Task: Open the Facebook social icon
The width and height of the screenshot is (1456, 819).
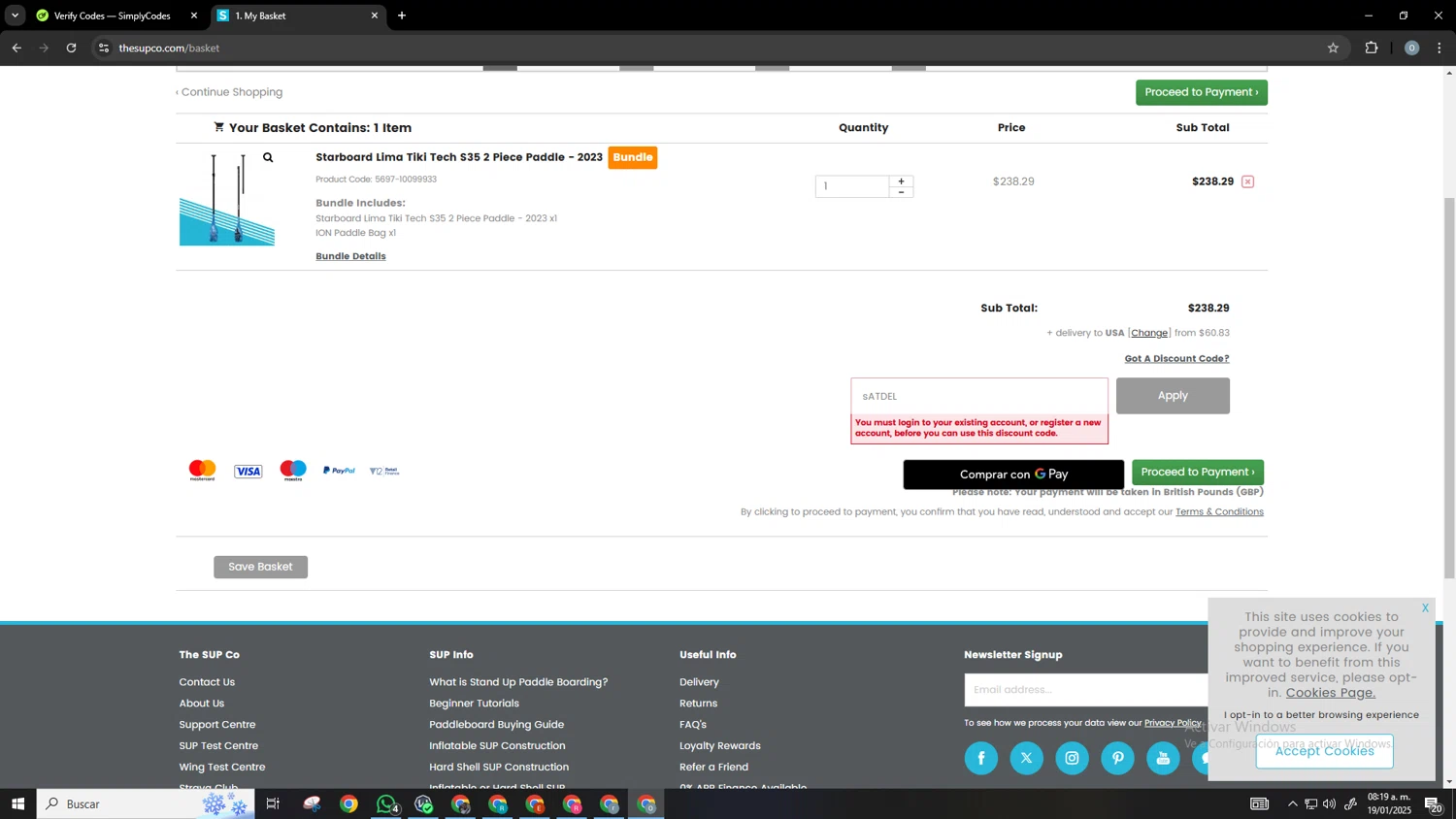Action: 980,758
